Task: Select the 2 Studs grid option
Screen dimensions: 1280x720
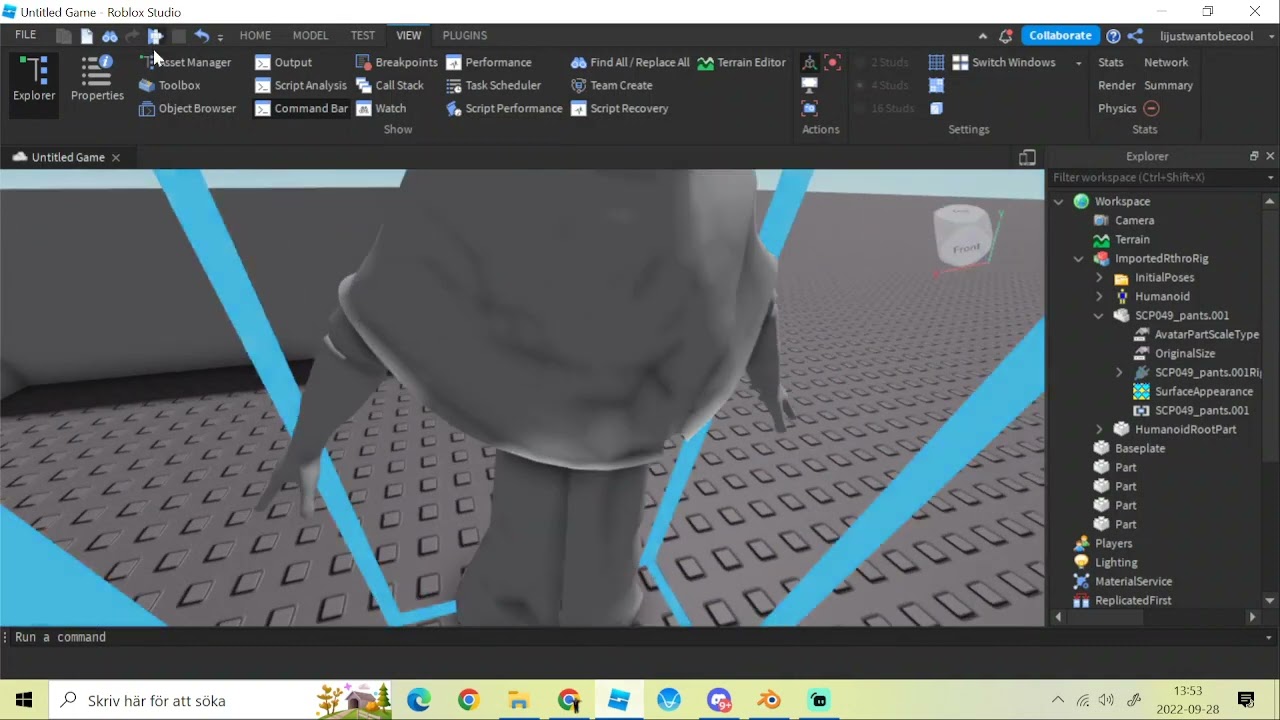Action: click(x=881, y=62)
